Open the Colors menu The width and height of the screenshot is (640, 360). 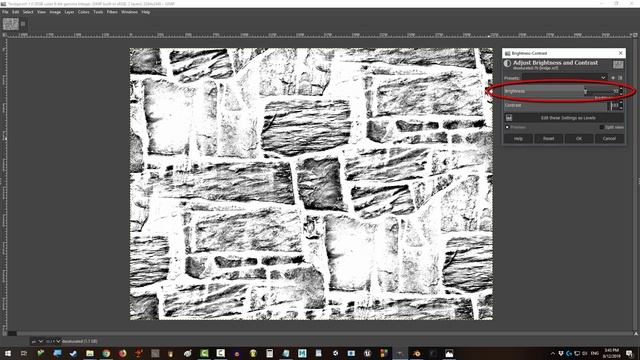(84, 12)
